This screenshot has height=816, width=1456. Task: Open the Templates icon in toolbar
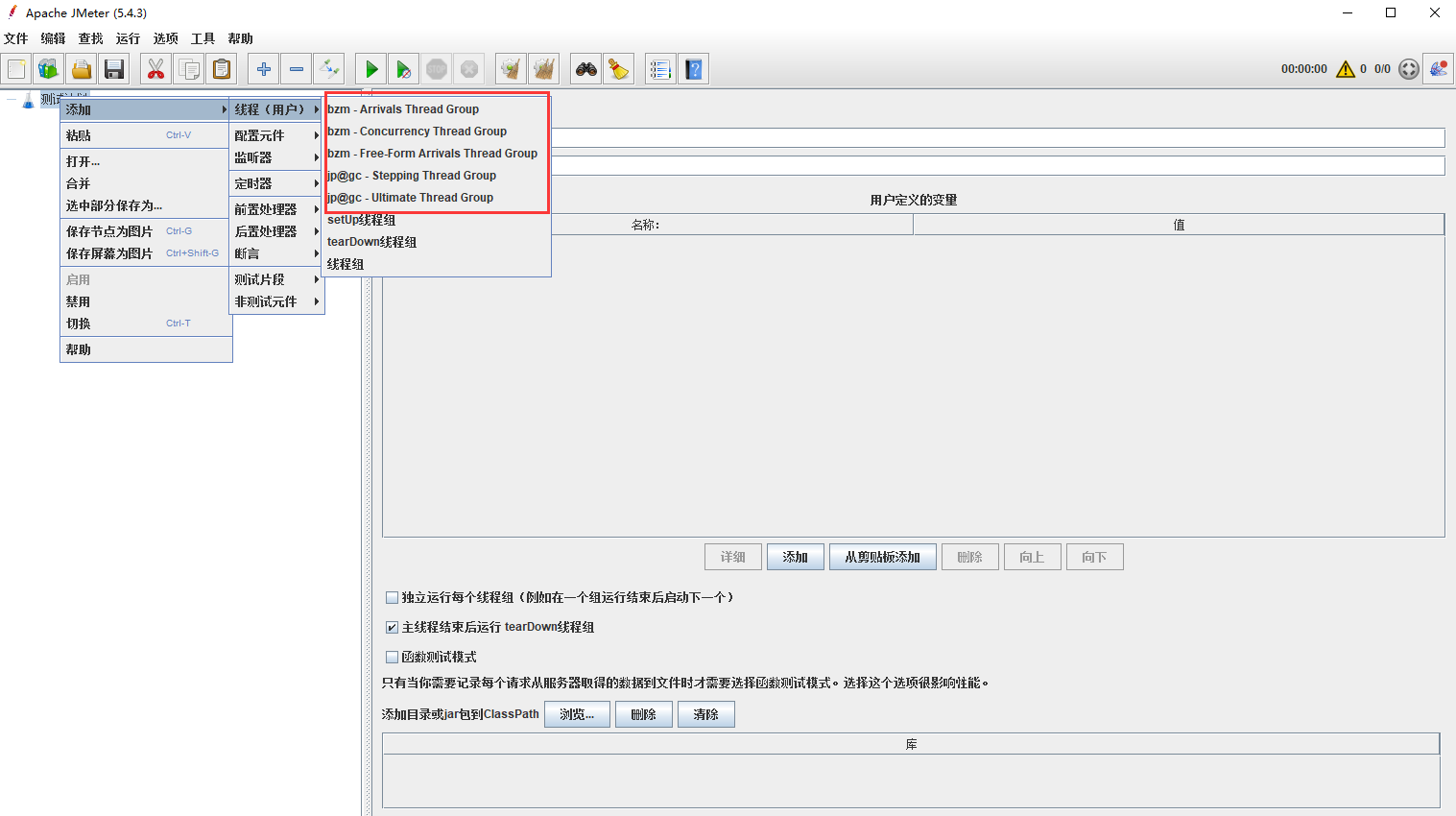point(48,69)
